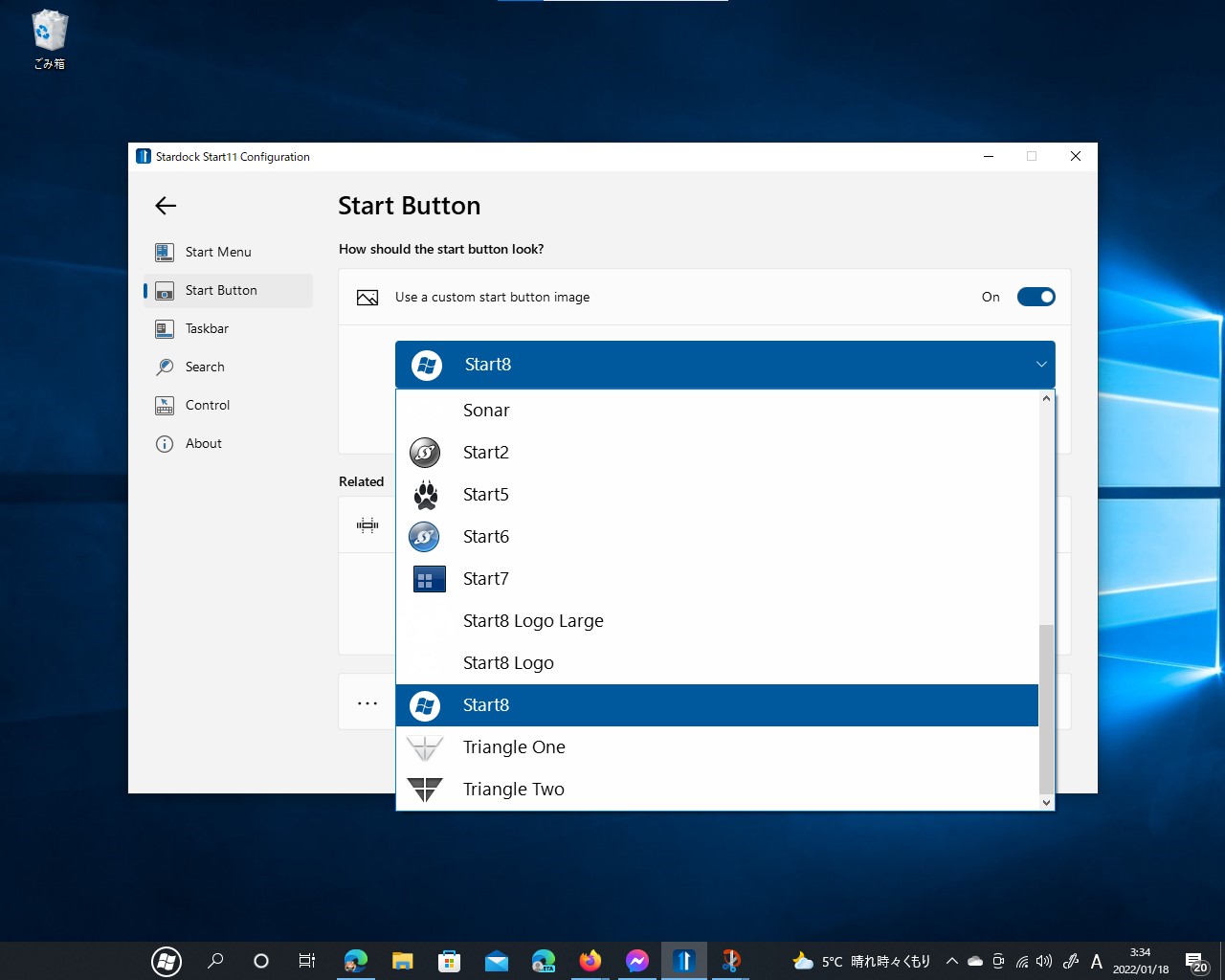The width and height of the screenshot is (1225, 980).
Task: Open the Control settings section
Action: [x=208, y=405]
